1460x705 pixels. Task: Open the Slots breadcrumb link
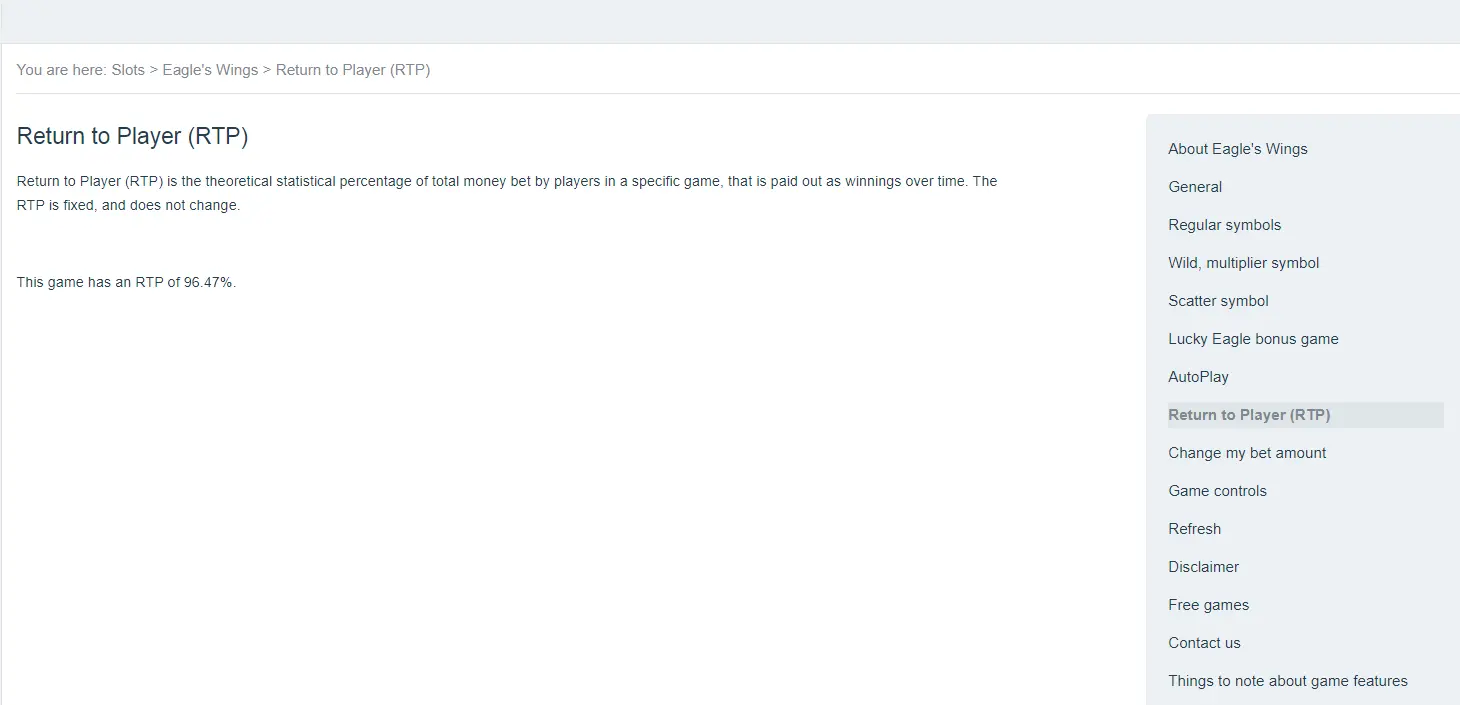(x=128, y=70)
